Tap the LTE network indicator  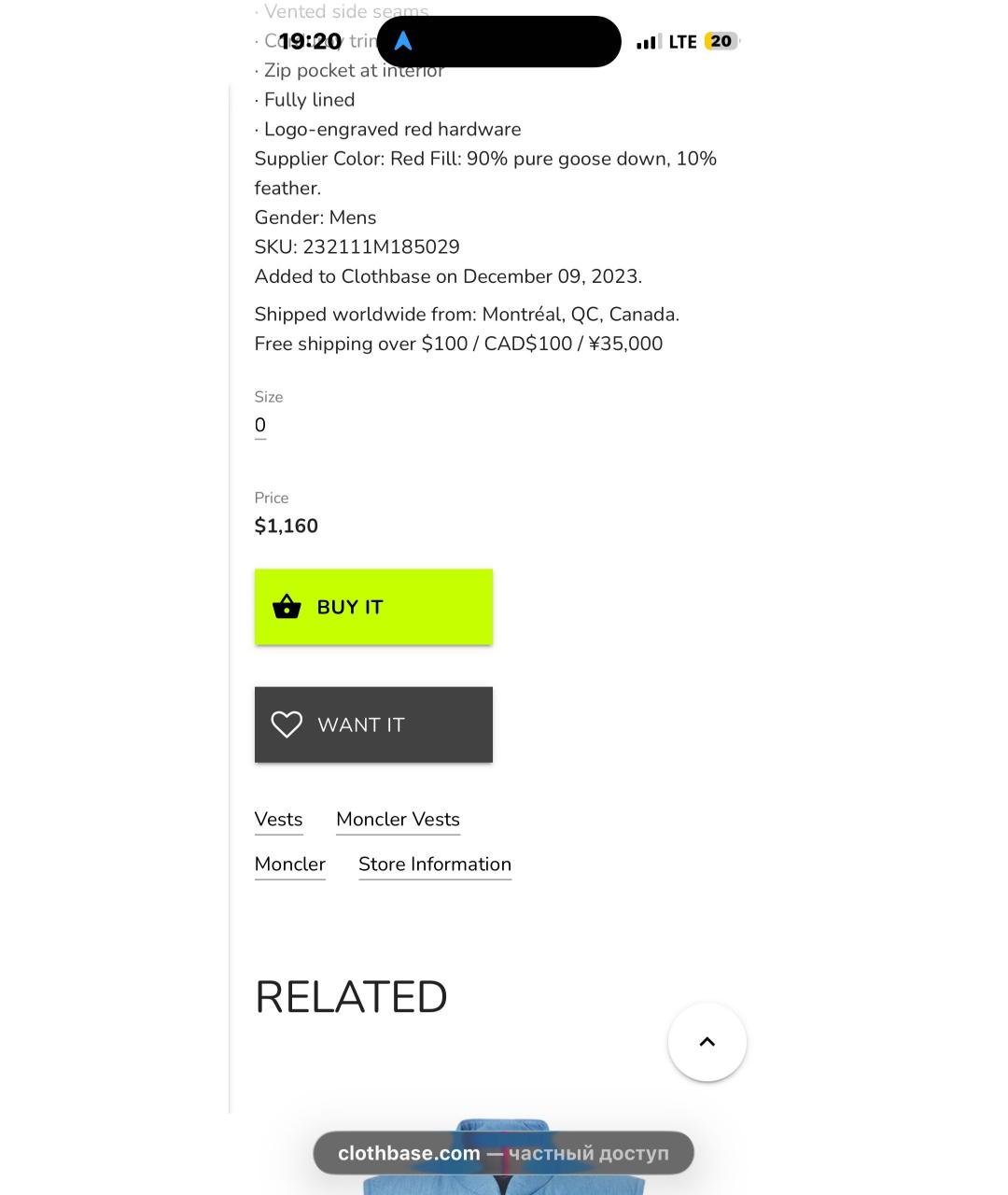pos(682,42)
